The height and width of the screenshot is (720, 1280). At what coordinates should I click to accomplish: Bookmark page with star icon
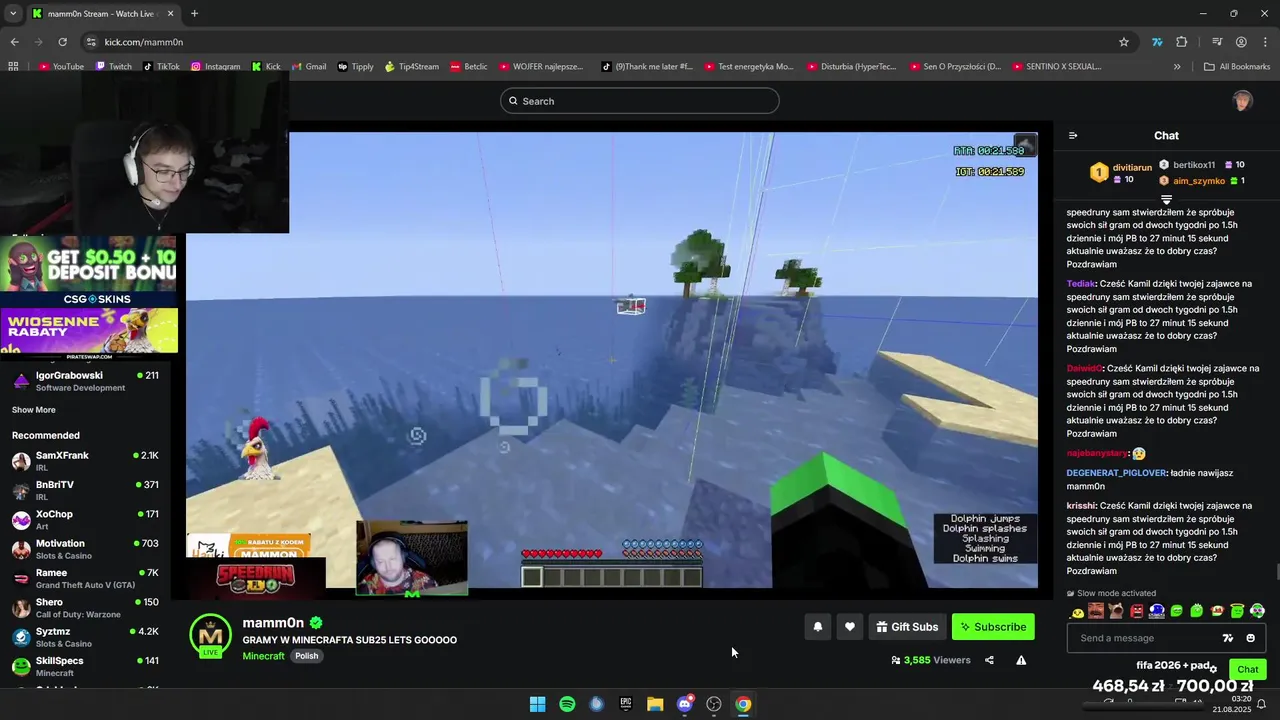(1124, 42)
